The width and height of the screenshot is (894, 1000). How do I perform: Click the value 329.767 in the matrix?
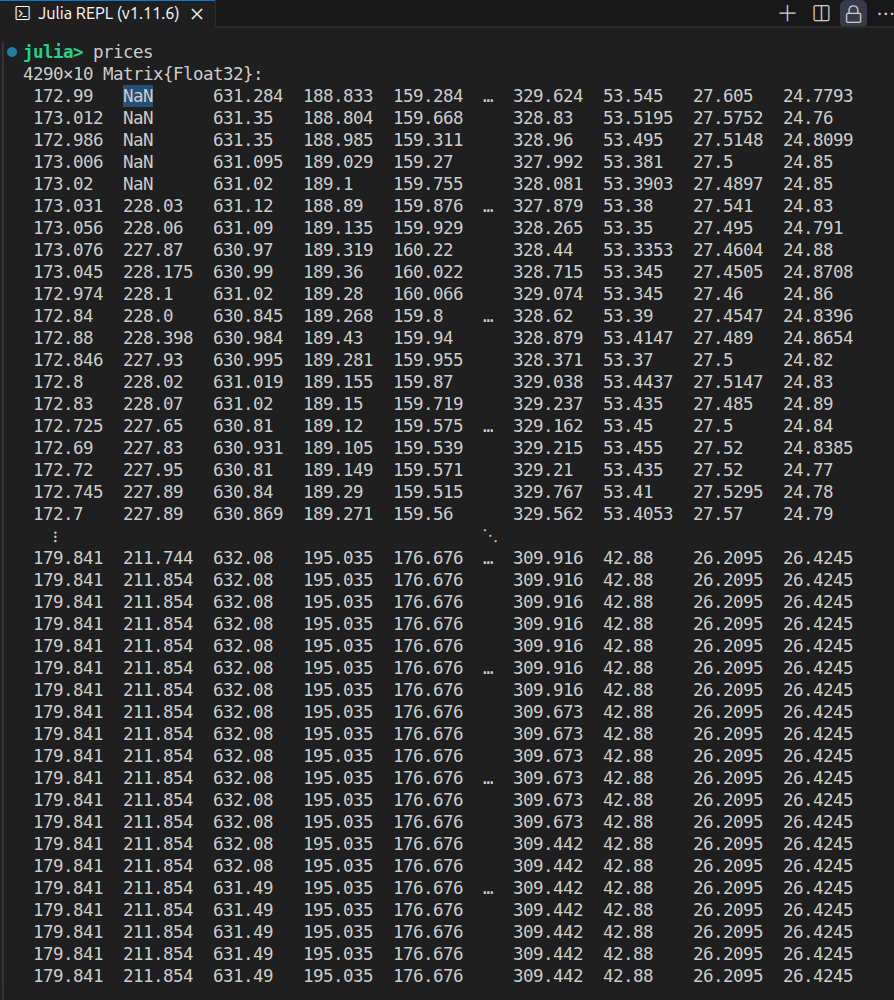click(x=548, y=492)
